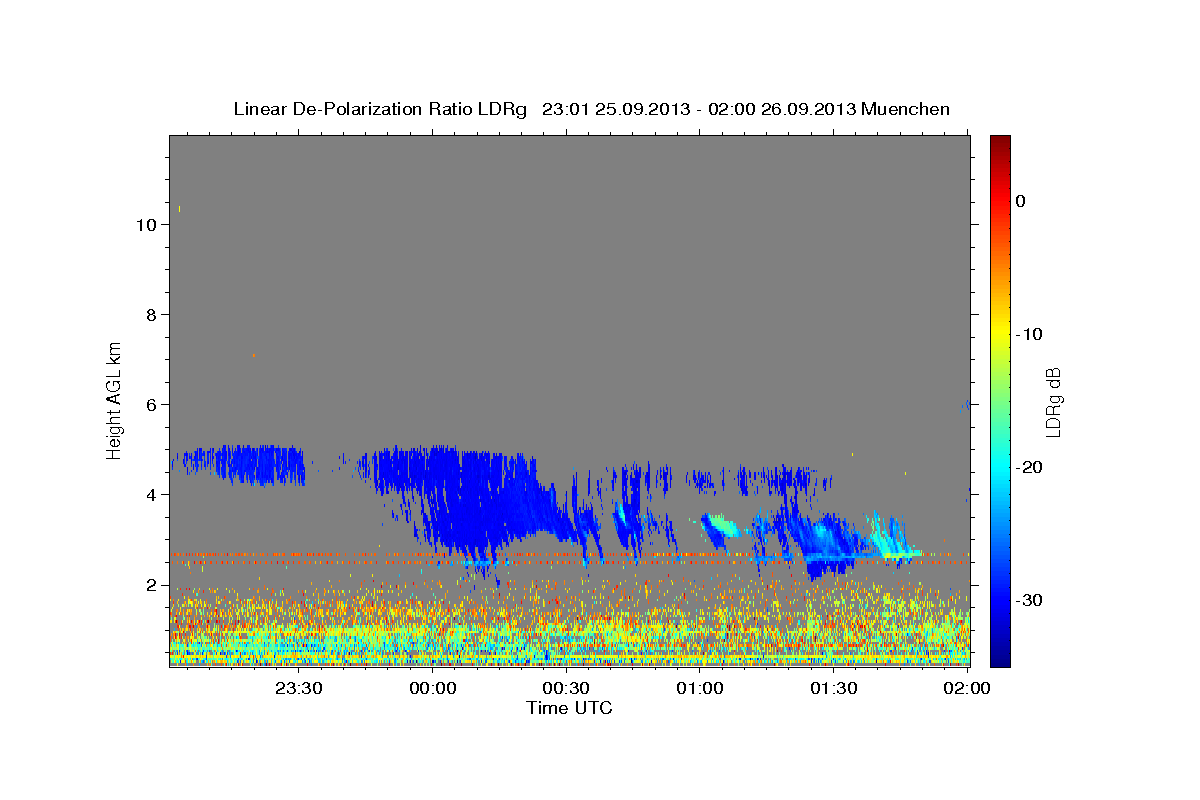
Task: Click the height tick label '2'
Action: (x=150, y=585)
